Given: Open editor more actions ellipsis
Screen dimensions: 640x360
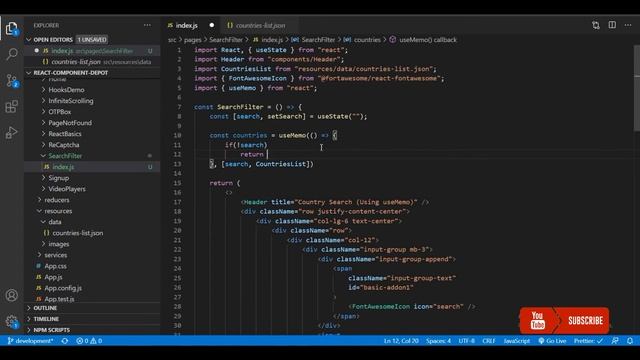Looking at the screenshot, I should tap(628, 25).
